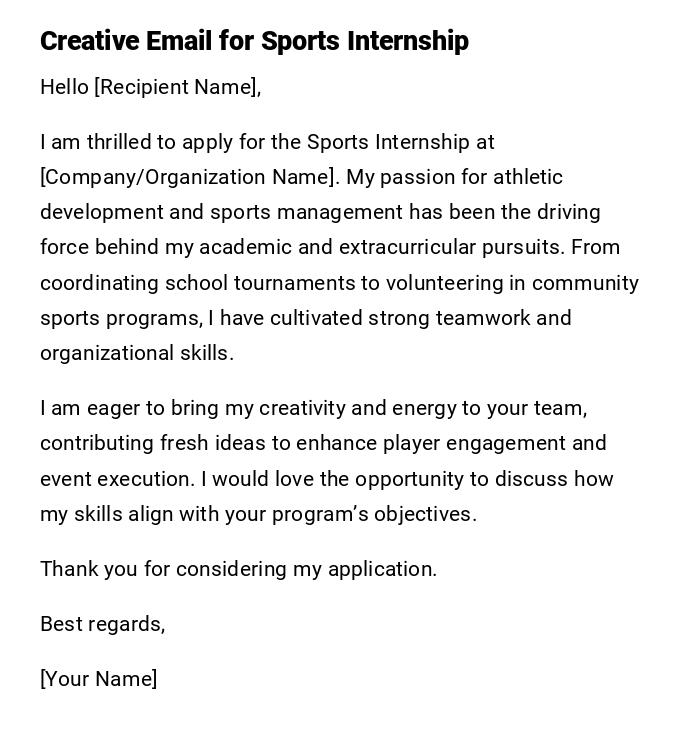
Task: Click the words "Sports Internship at" in the first paragraph
Action: (x=400, y=142)
